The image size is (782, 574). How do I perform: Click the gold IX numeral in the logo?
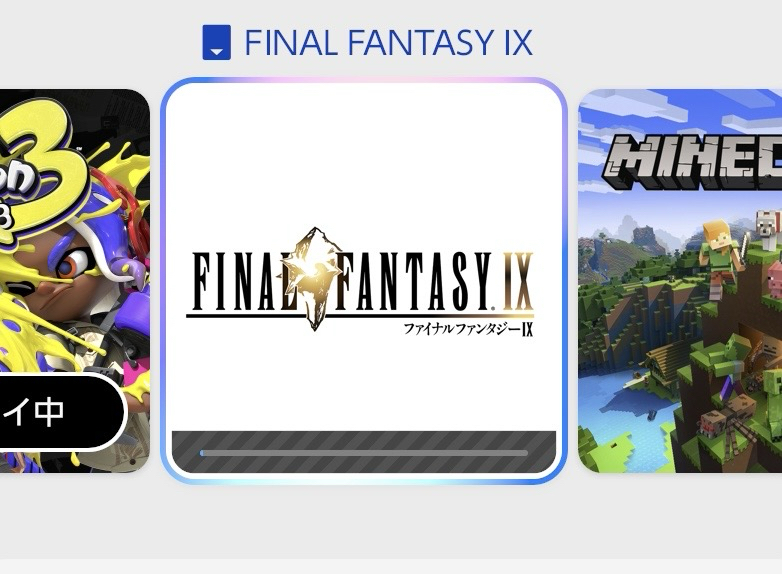pos(518,282)
